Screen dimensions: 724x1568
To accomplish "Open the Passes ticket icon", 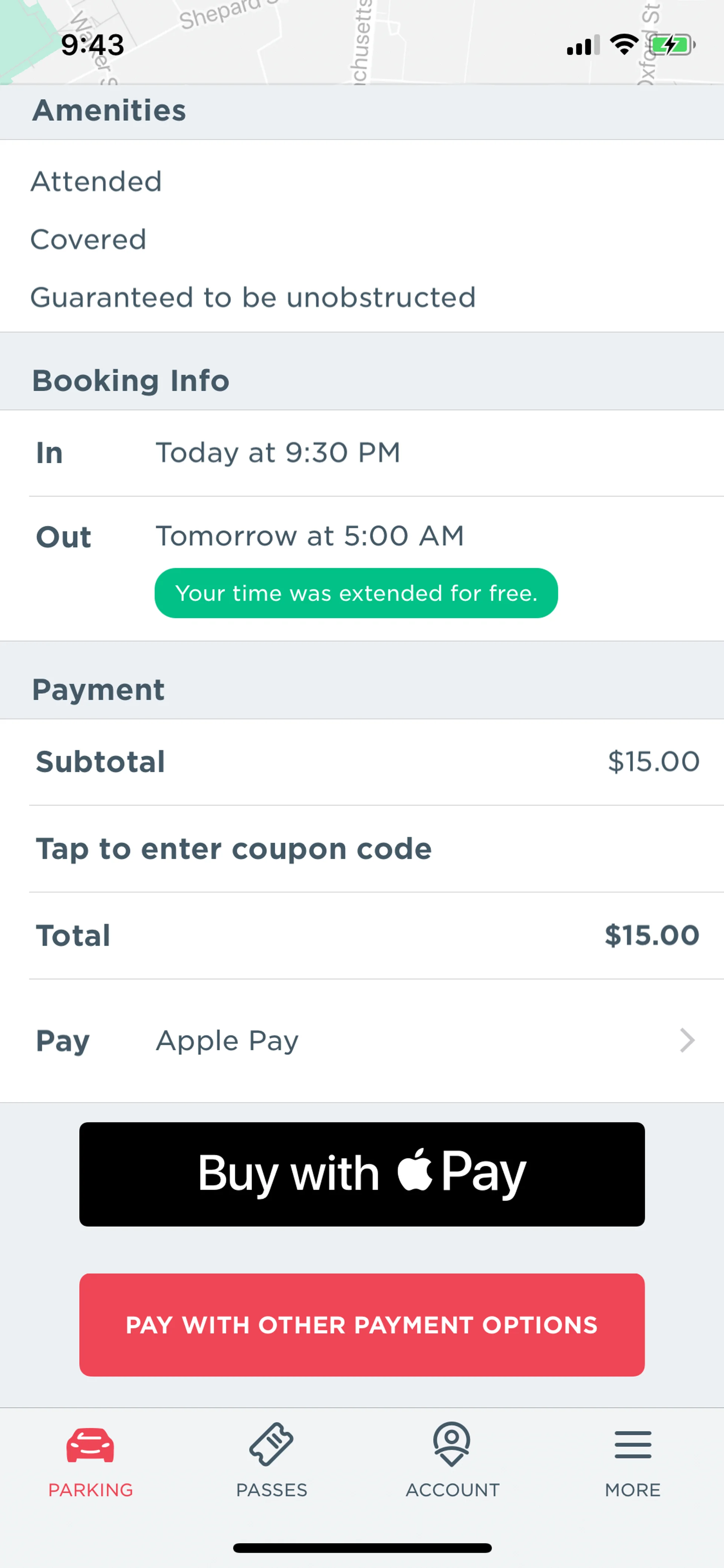I will [x=271, y=1444].
